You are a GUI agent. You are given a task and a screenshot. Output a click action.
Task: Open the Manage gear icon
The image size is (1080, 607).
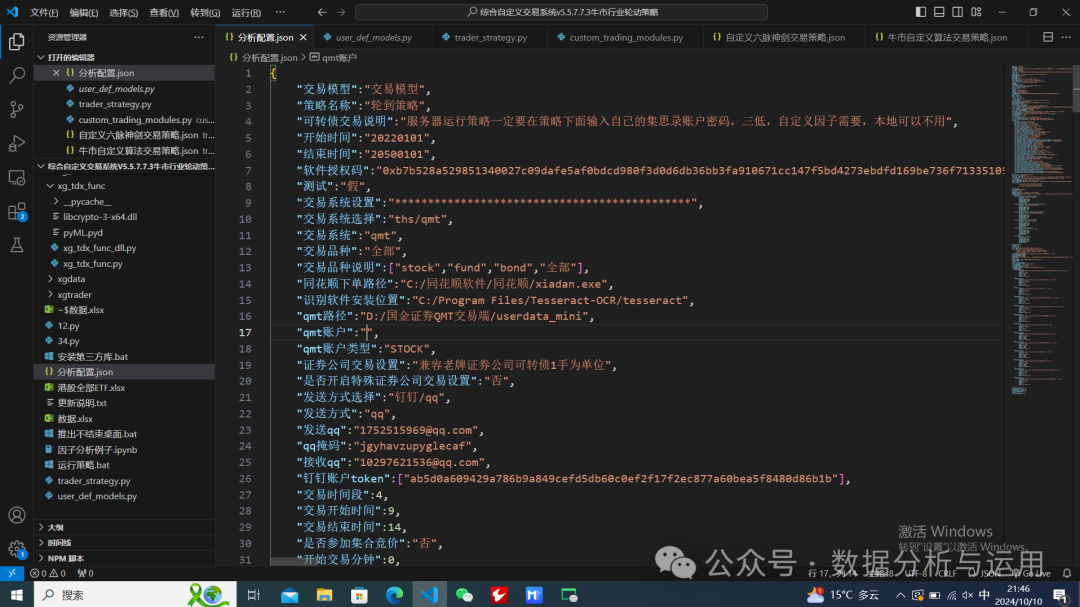(x=17, y=549)
